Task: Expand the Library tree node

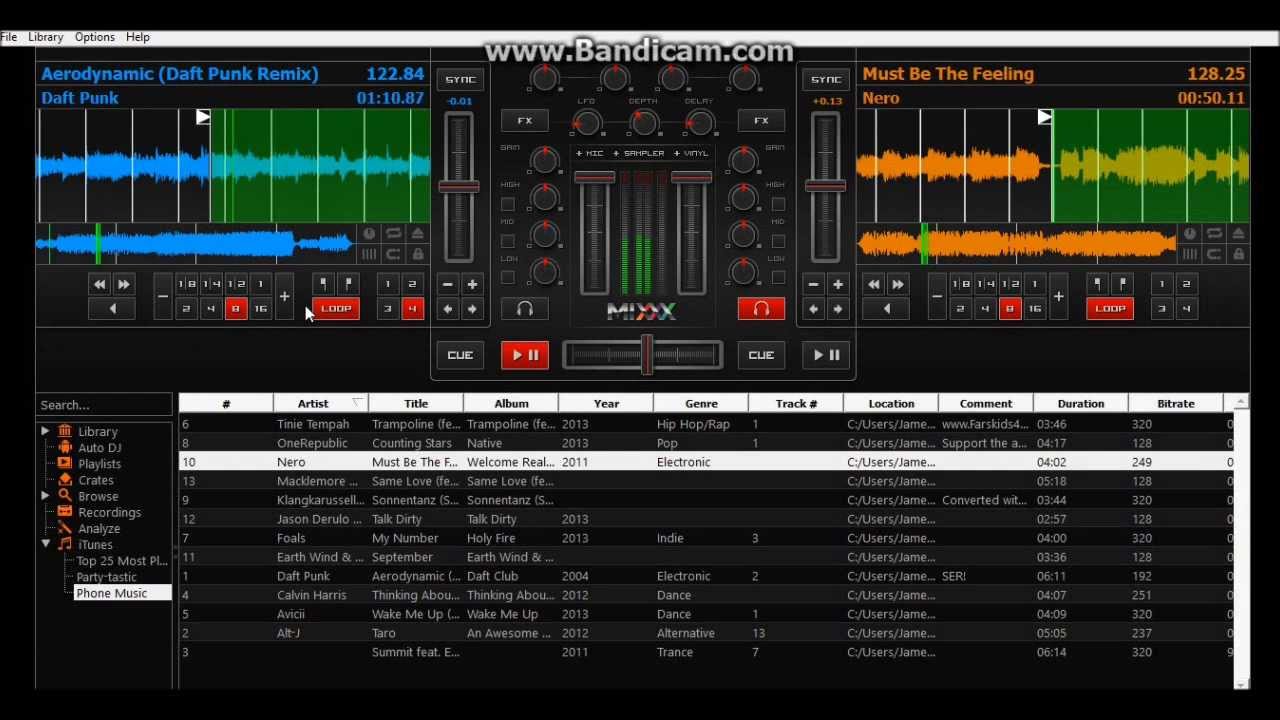Action: (45, 431)
